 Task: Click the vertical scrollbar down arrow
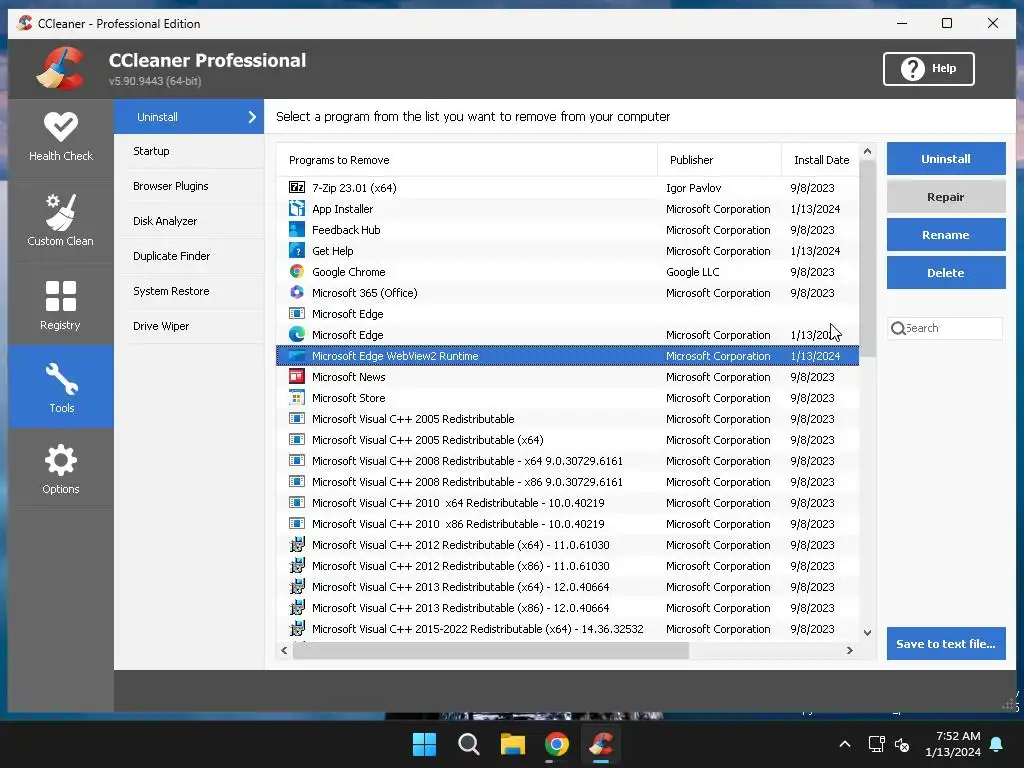click(x=867, y=632)
